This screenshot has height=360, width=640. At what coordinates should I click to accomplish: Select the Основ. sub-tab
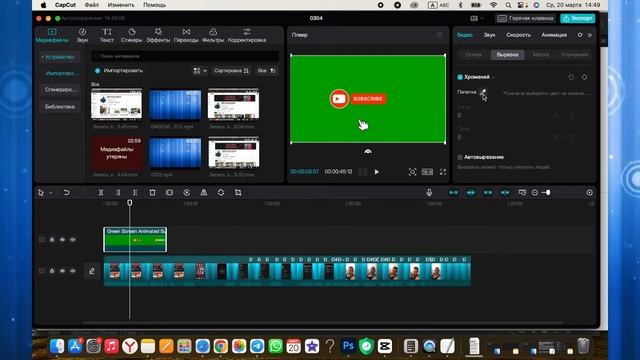coord(473,54)
